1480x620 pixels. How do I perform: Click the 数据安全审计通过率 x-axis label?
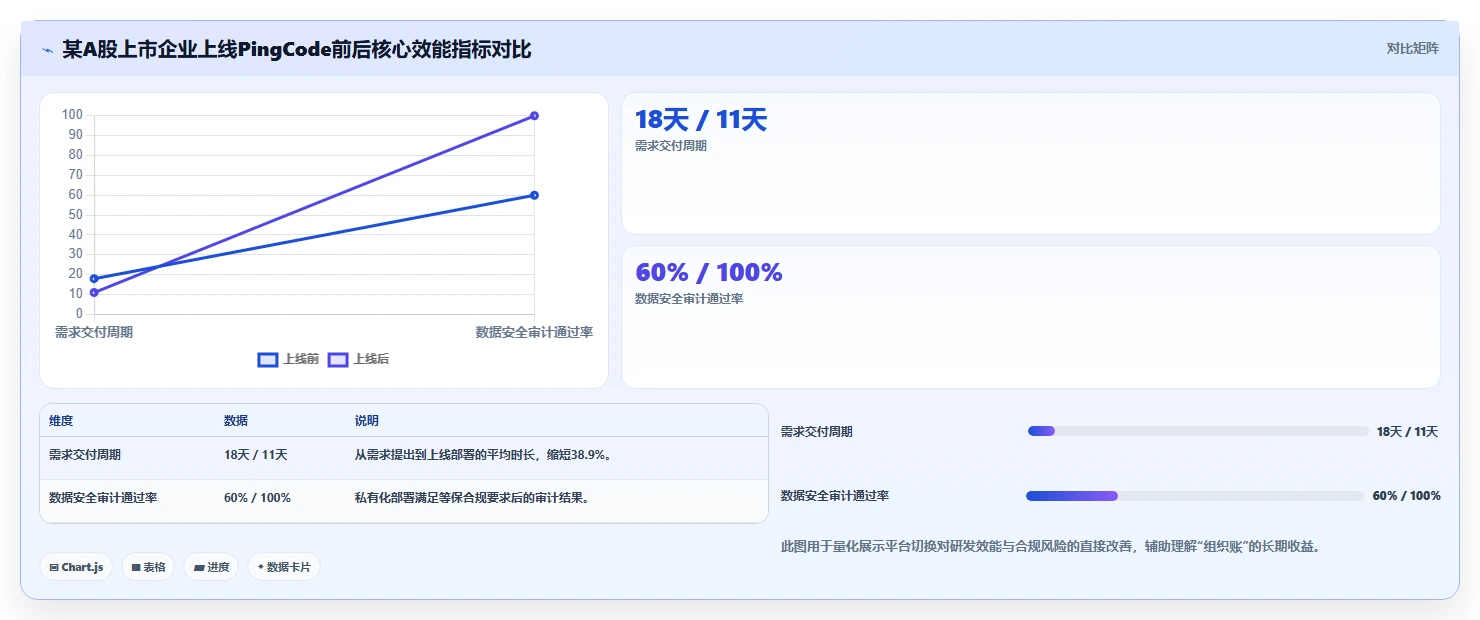[x=534, y=332]
